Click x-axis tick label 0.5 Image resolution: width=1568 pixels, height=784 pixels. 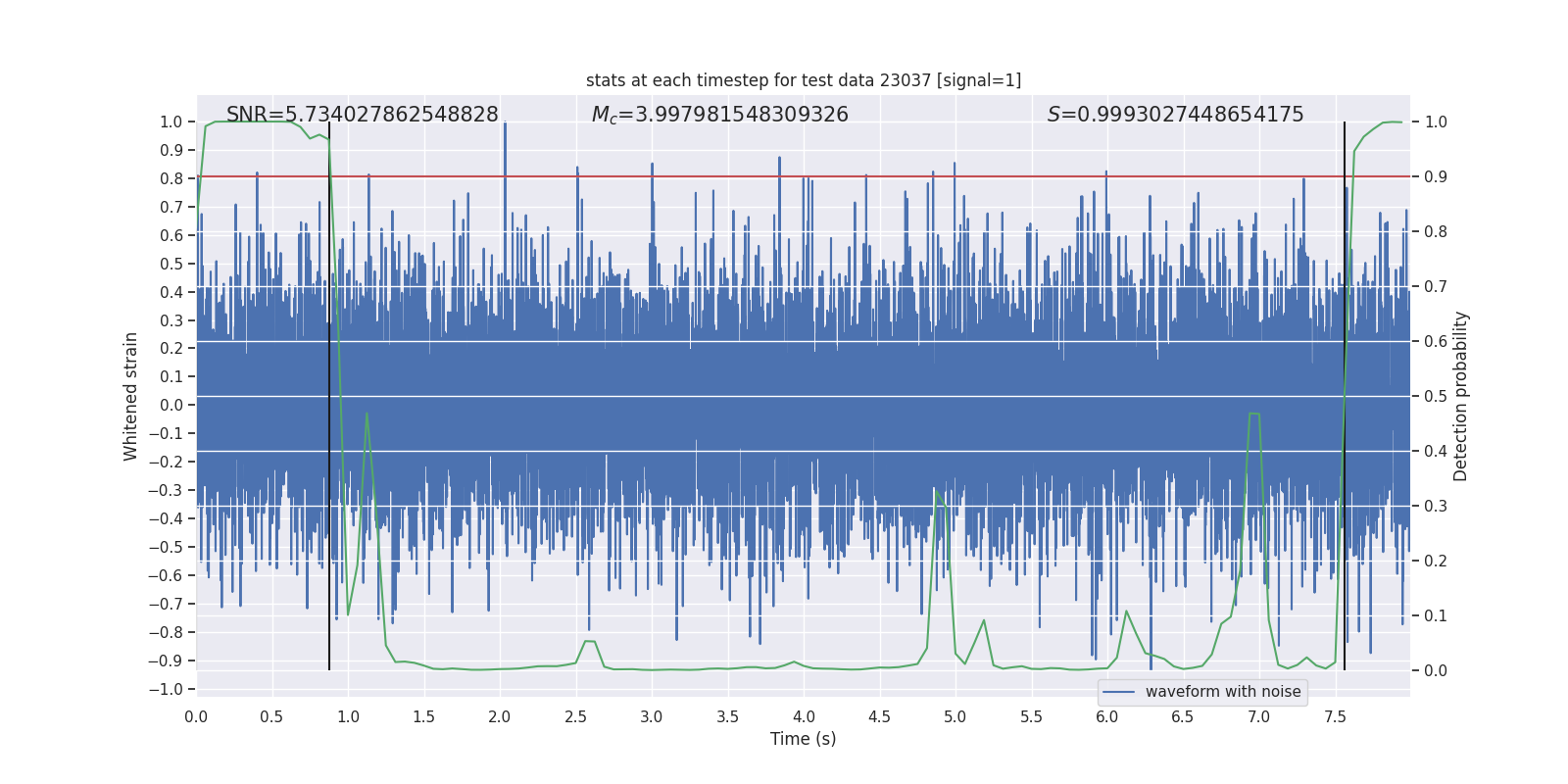tap(271, 717)
